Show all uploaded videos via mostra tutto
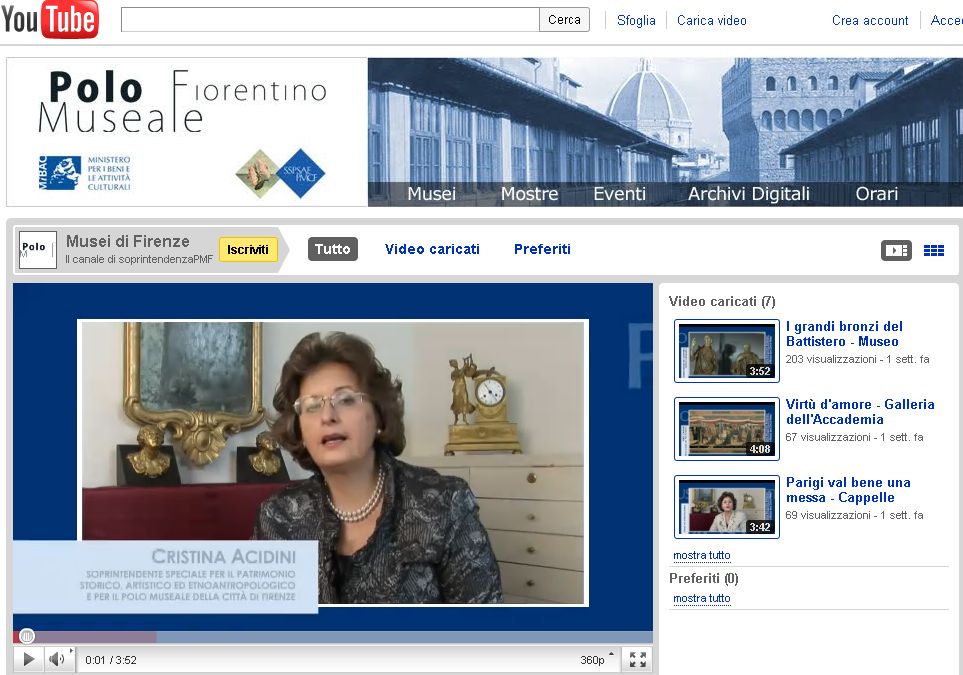This screenshot has height=675, width=963. tap(701, 555)
